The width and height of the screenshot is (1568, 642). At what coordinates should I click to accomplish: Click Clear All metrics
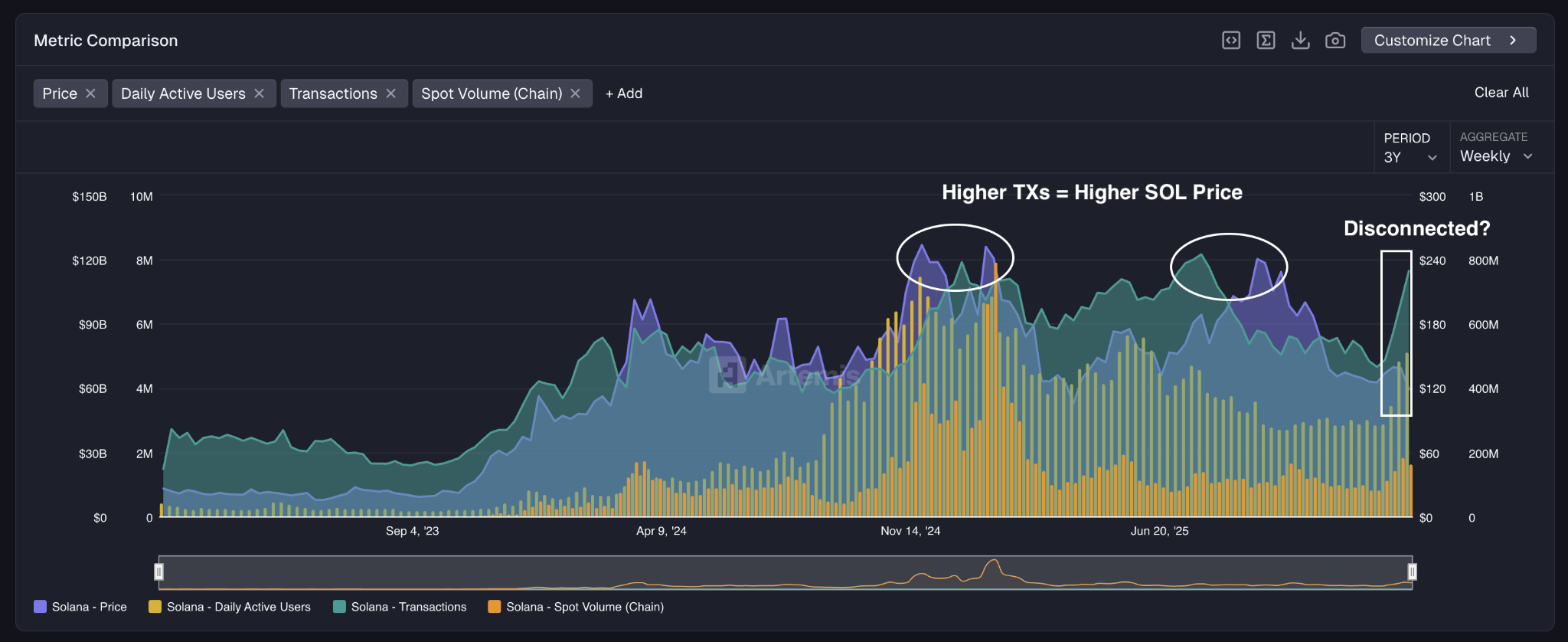point(1501,93)
